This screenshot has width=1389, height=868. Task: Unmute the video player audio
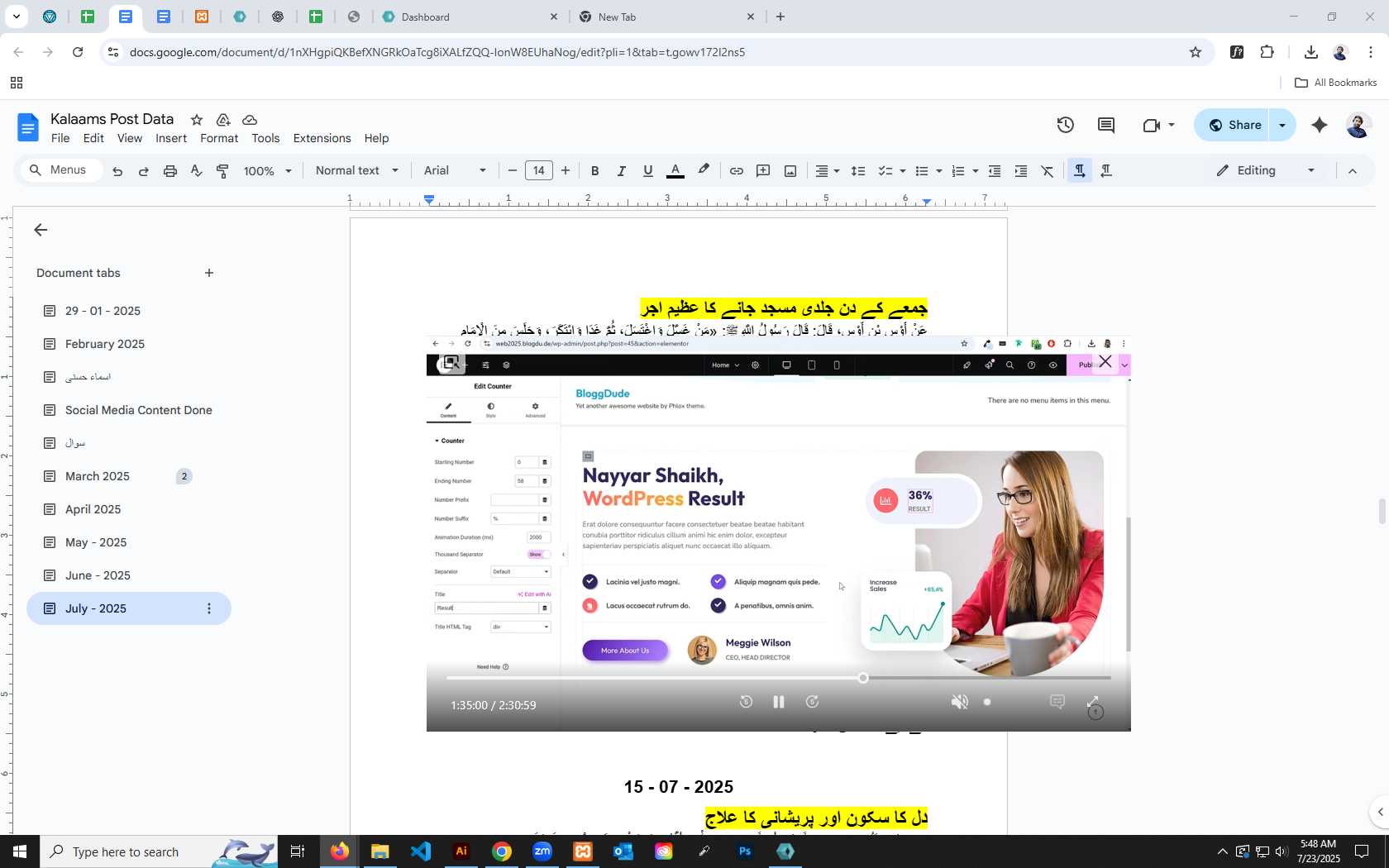(x=959, y=702)
